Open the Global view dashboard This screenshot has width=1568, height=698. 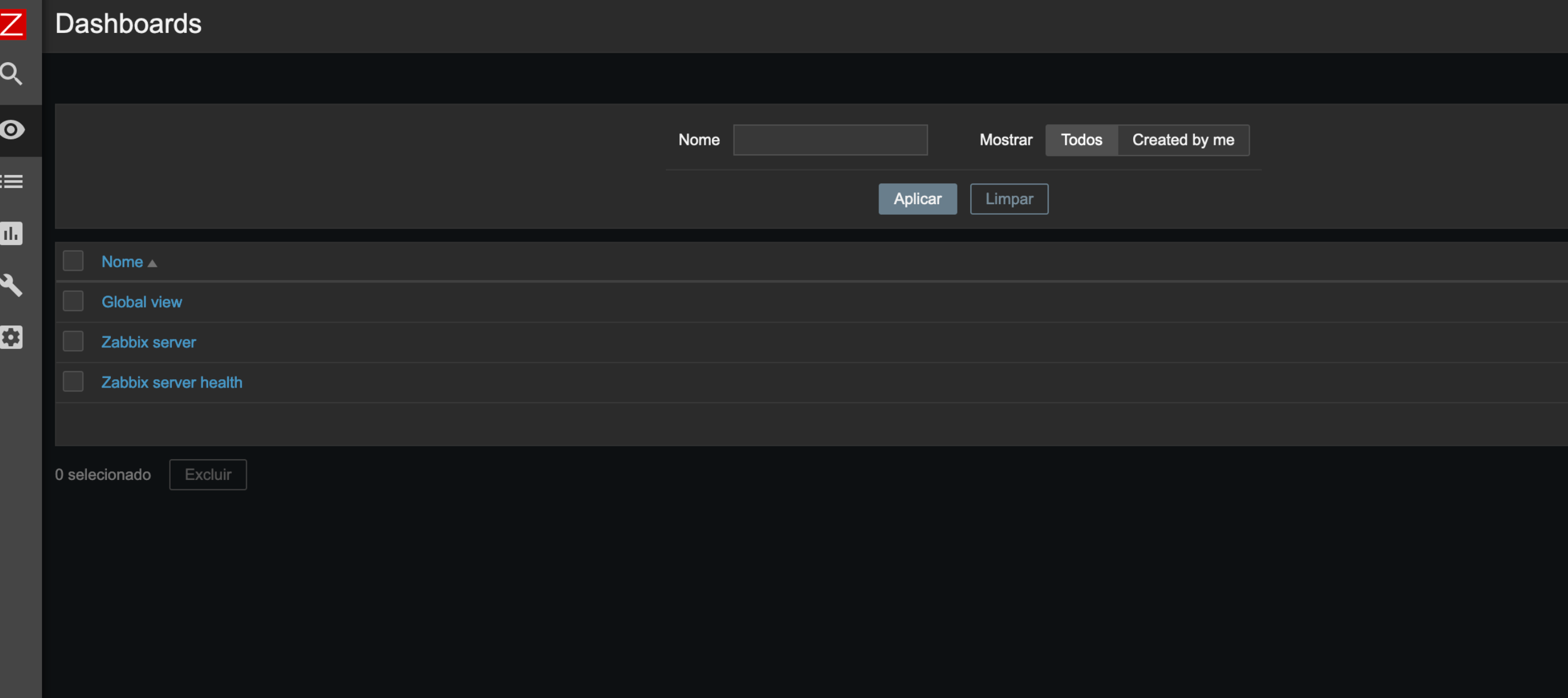142,302
